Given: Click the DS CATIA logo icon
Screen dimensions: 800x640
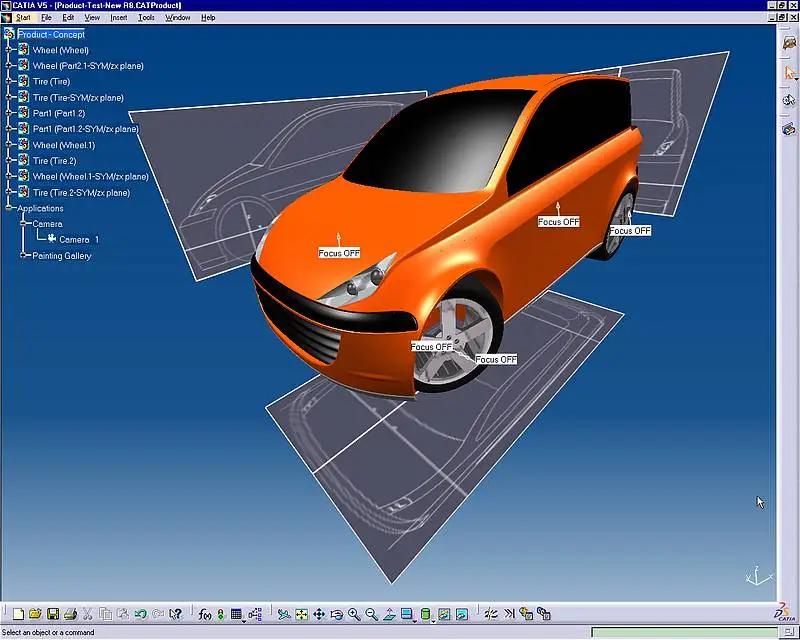Looking at the screenshot, I should pos(785,612).
